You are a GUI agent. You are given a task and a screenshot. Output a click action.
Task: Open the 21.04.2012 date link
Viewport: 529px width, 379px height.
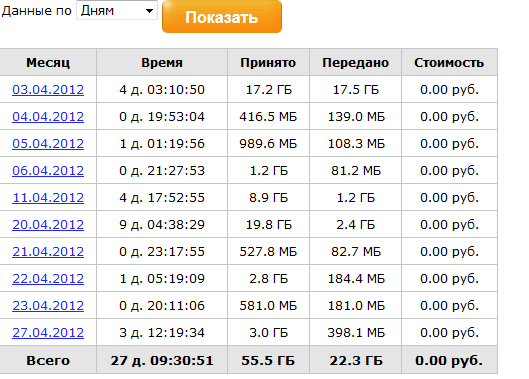tap(48, 251)
